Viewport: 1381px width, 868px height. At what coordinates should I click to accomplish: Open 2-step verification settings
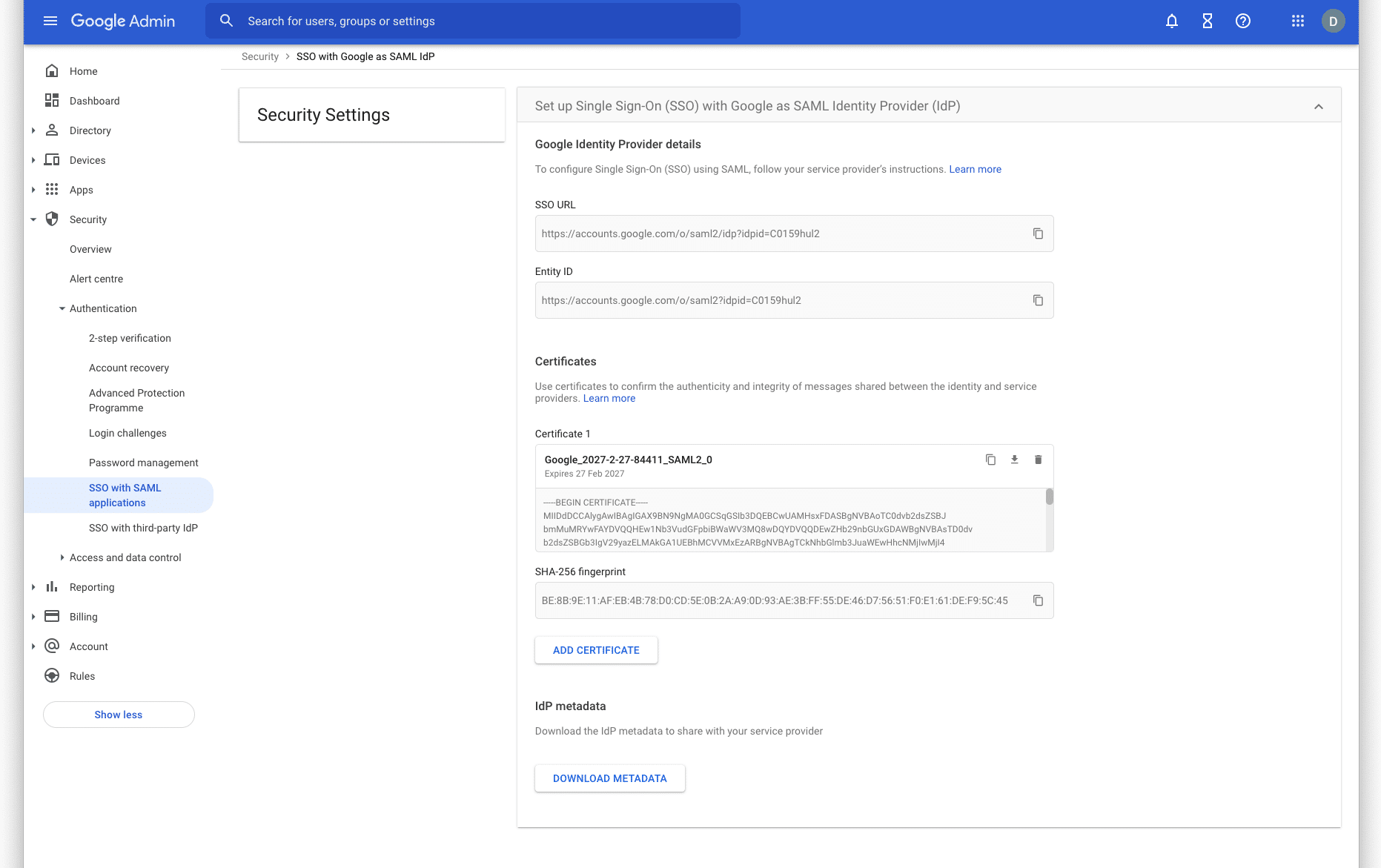130,338
